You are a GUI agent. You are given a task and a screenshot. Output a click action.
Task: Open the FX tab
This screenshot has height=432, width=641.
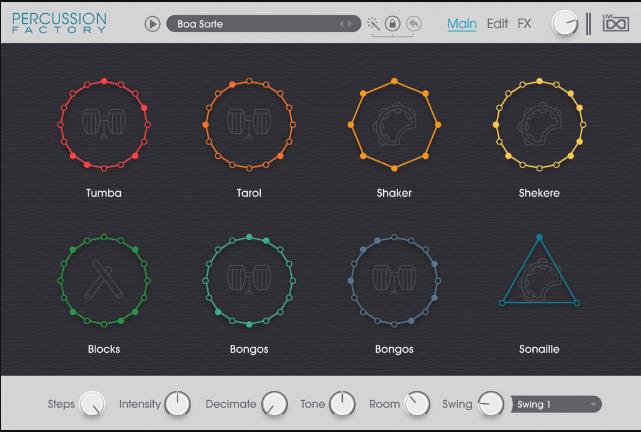pos(524,23)
